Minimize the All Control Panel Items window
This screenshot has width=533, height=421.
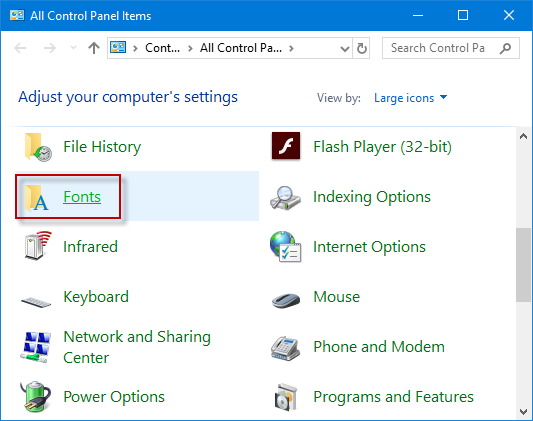[x=418, y=15]
